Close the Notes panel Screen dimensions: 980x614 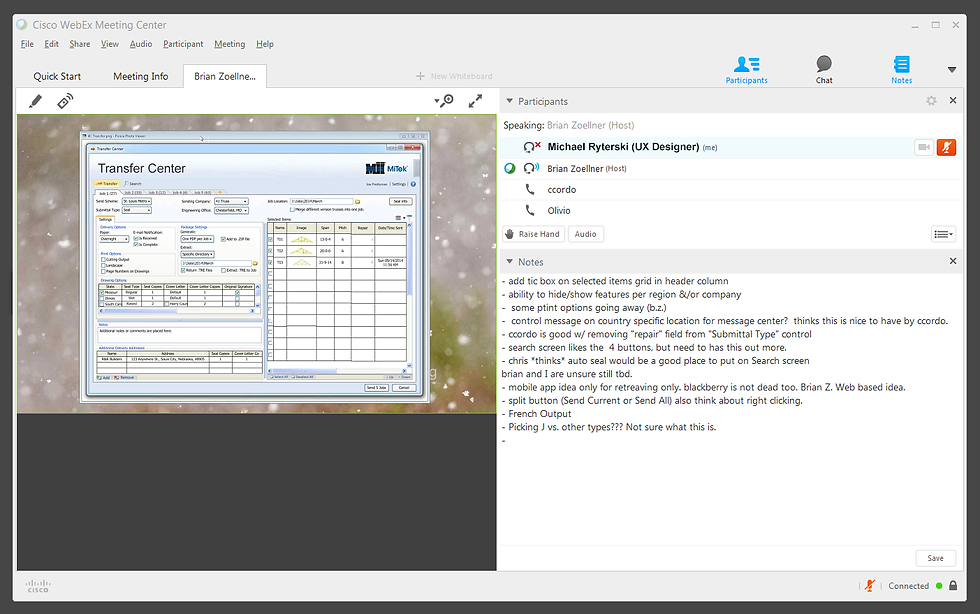point(952,261)
